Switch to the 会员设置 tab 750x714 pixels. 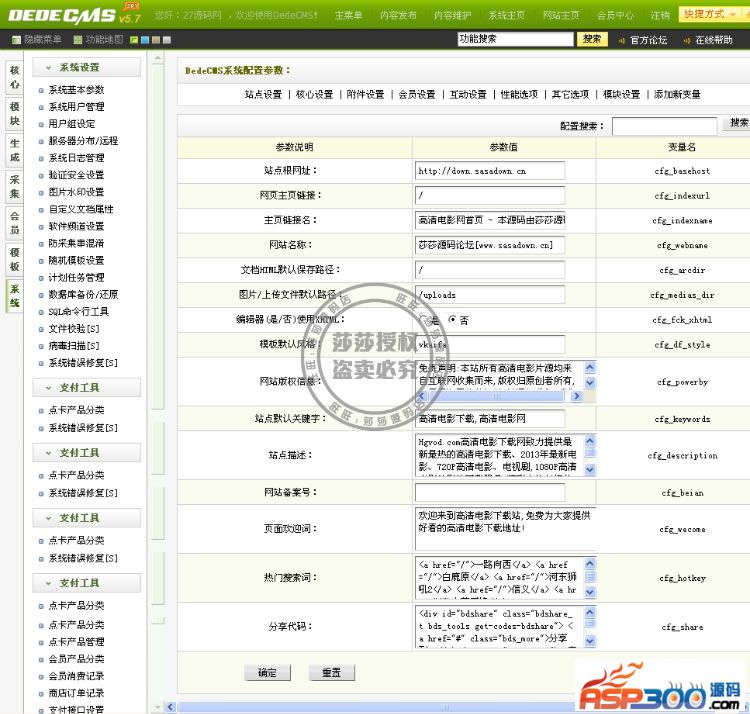click(x=417, y=95)
